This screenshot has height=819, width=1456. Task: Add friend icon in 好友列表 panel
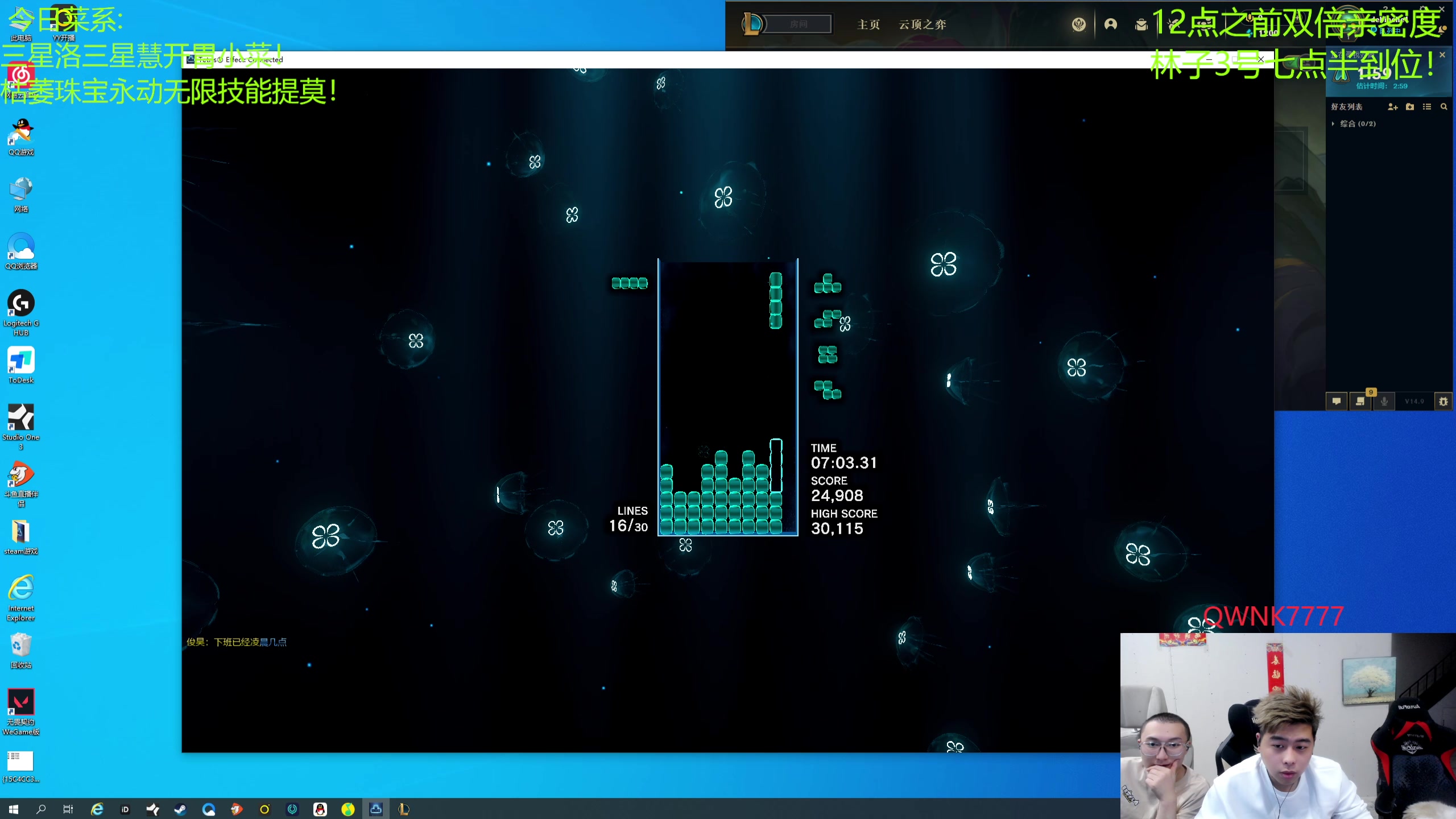[x=1392, y=107]
